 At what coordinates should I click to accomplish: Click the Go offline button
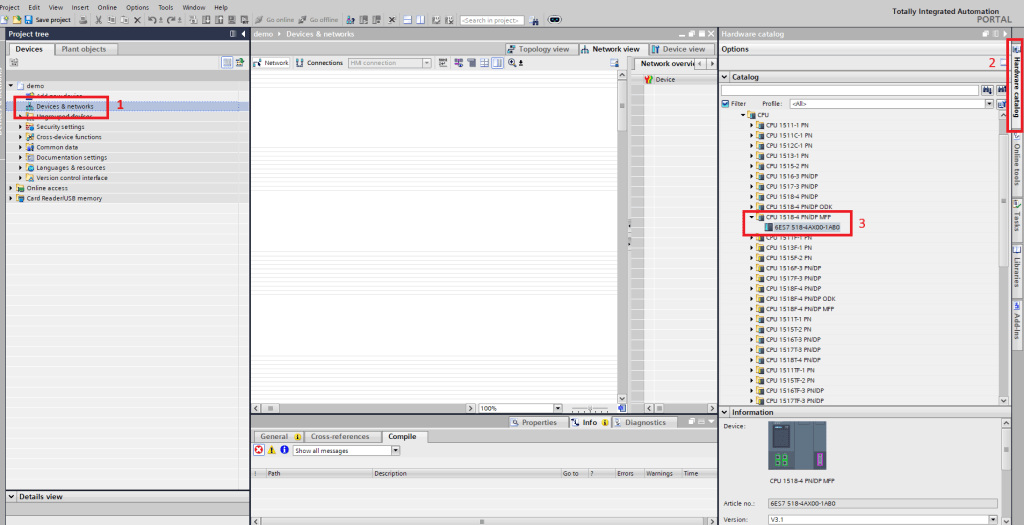[x=319, y=20]
